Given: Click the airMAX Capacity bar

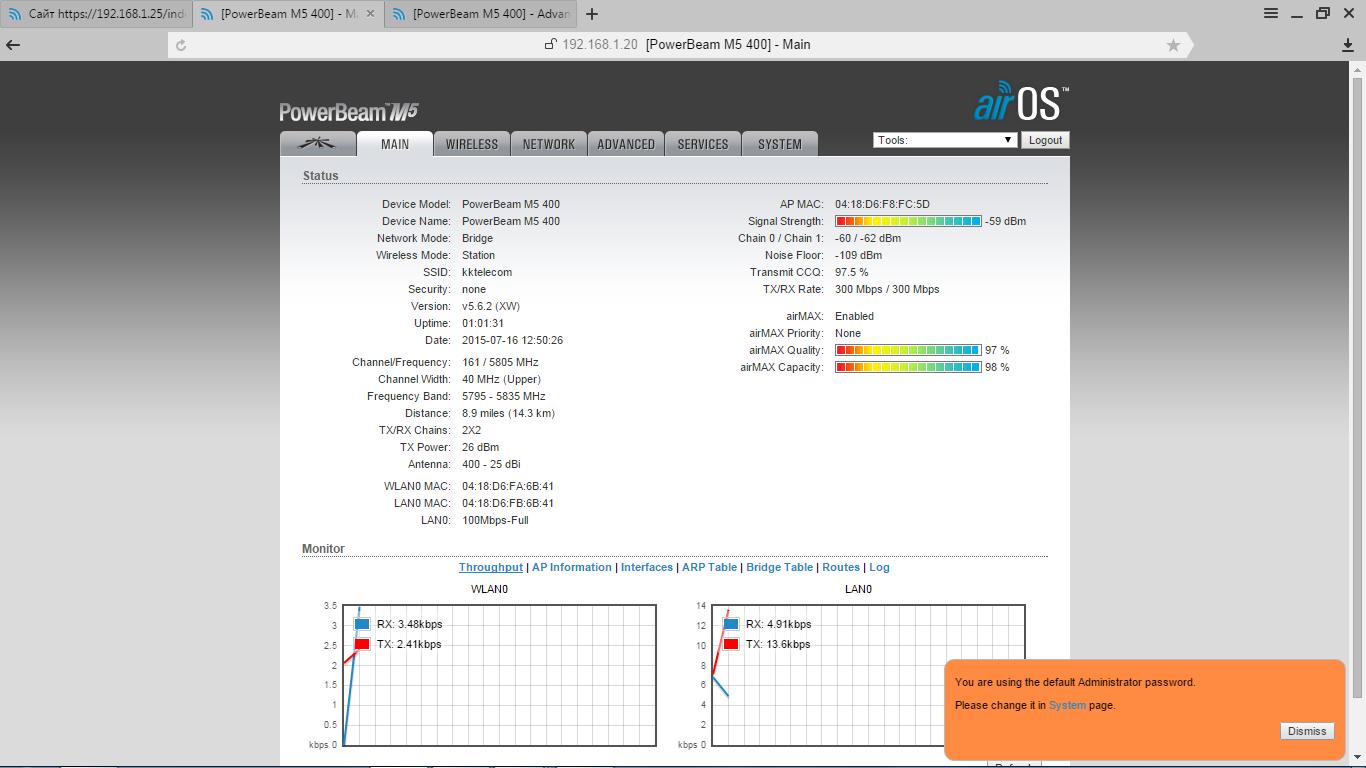Looking at the screenshot, I should (908, 367).
